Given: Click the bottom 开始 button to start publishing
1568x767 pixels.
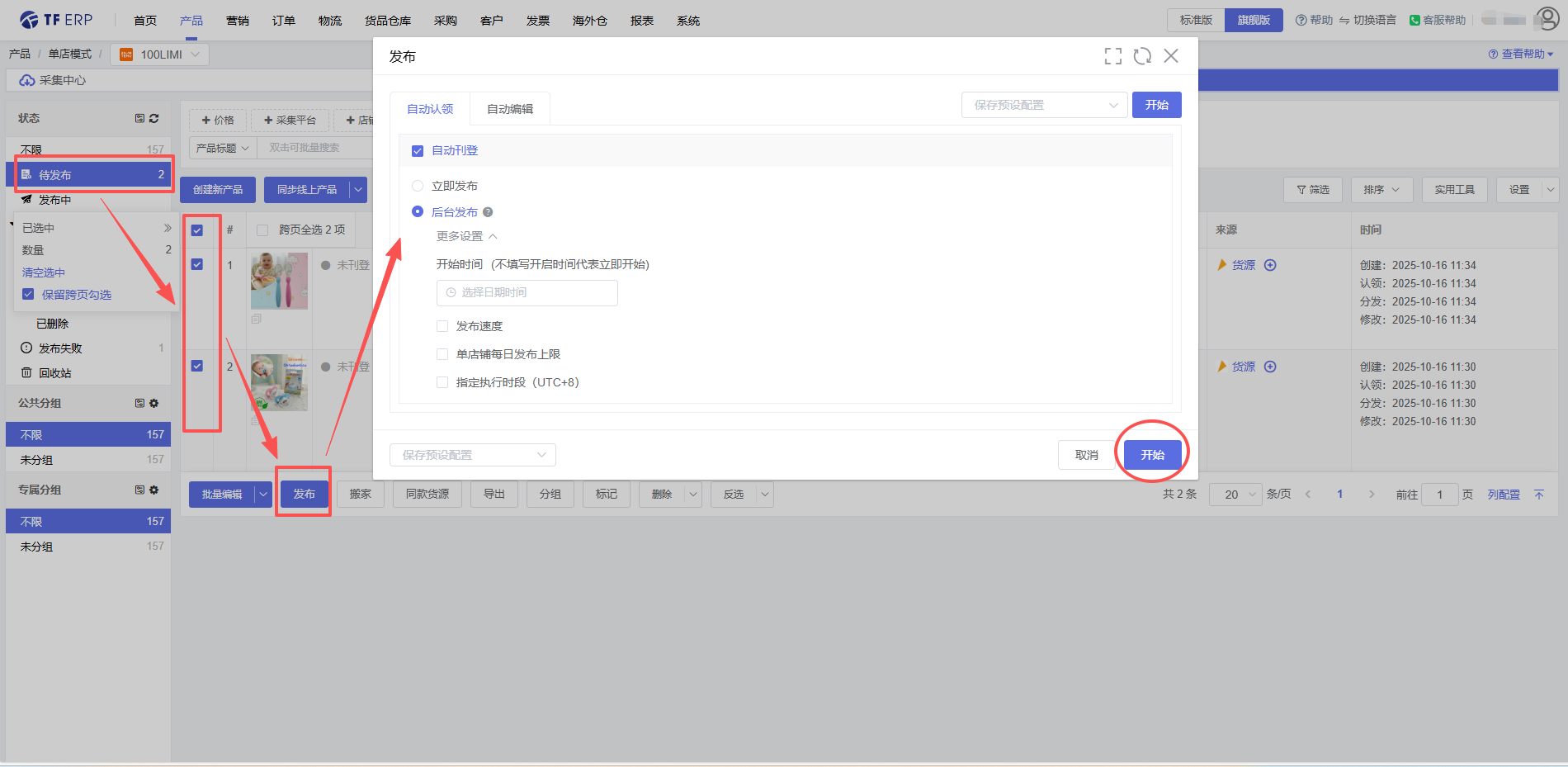Looking at the screenshot, I should coord(1152,455).
